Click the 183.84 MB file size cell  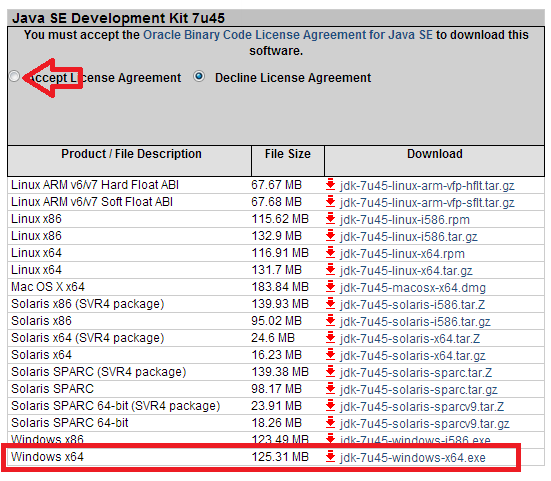pyautogui.click(x=280, y=286)
